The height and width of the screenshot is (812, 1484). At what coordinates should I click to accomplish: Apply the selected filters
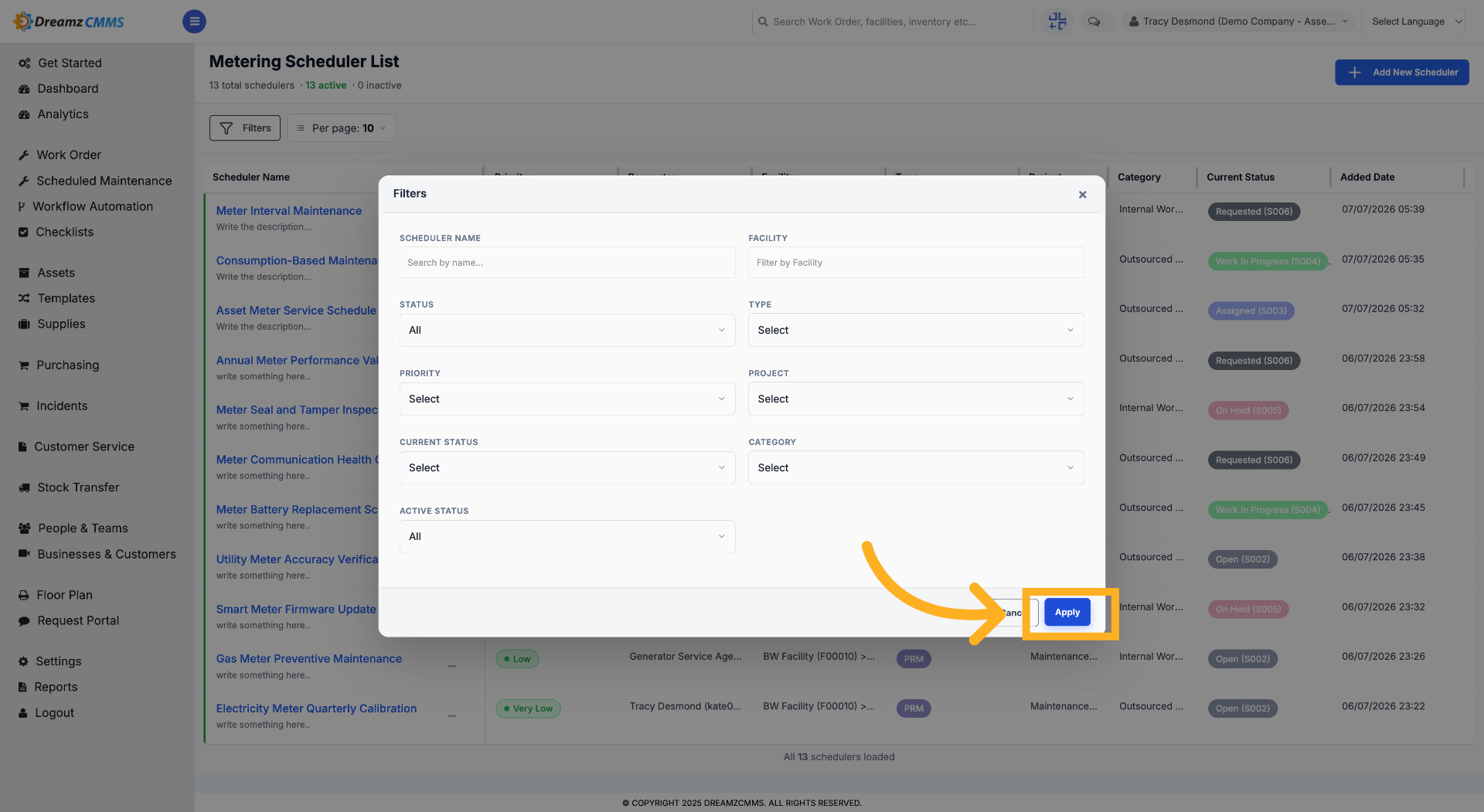[x=1067, y=612]
